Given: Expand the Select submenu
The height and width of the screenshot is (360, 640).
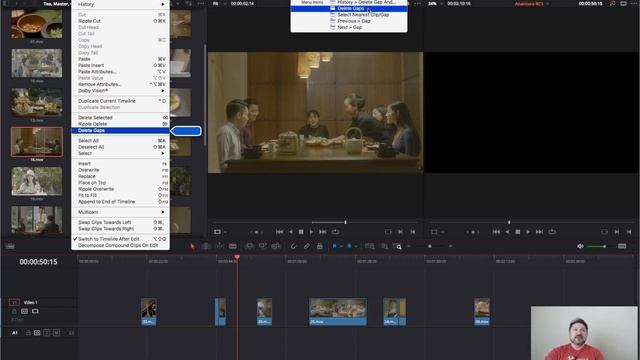Looking at the screenshot, I should tap(120, 153).
